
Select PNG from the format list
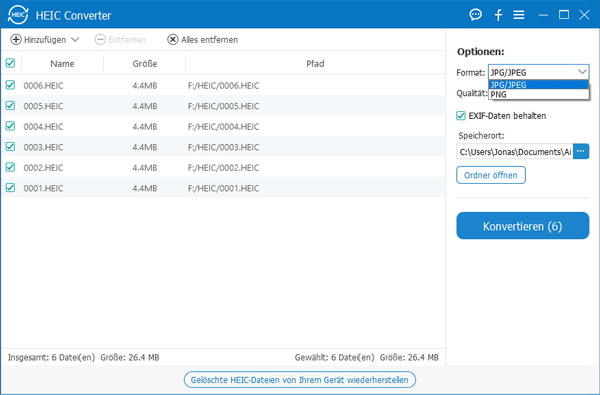click(x=538, y=94)
